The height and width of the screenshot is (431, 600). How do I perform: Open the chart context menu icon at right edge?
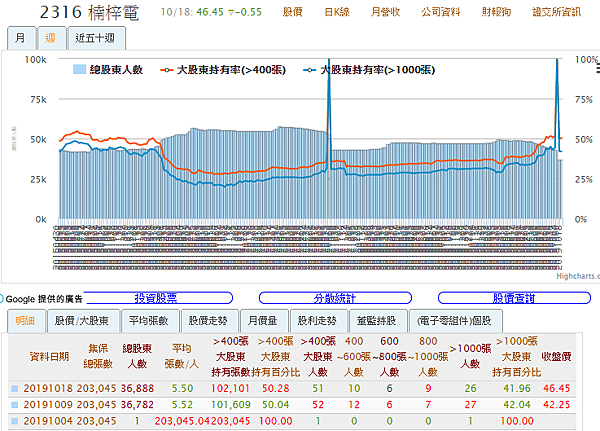[598, 69]
